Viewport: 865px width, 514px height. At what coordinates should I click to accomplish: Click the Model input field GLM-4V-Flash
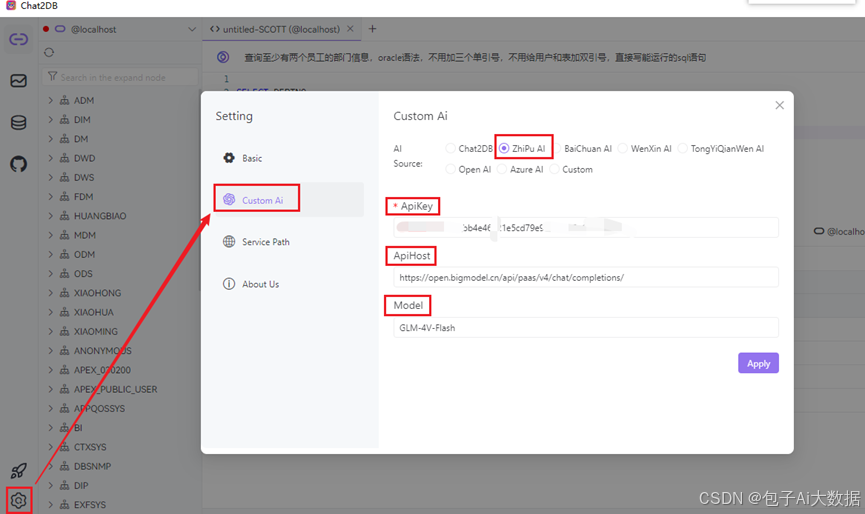click(586, 328)
